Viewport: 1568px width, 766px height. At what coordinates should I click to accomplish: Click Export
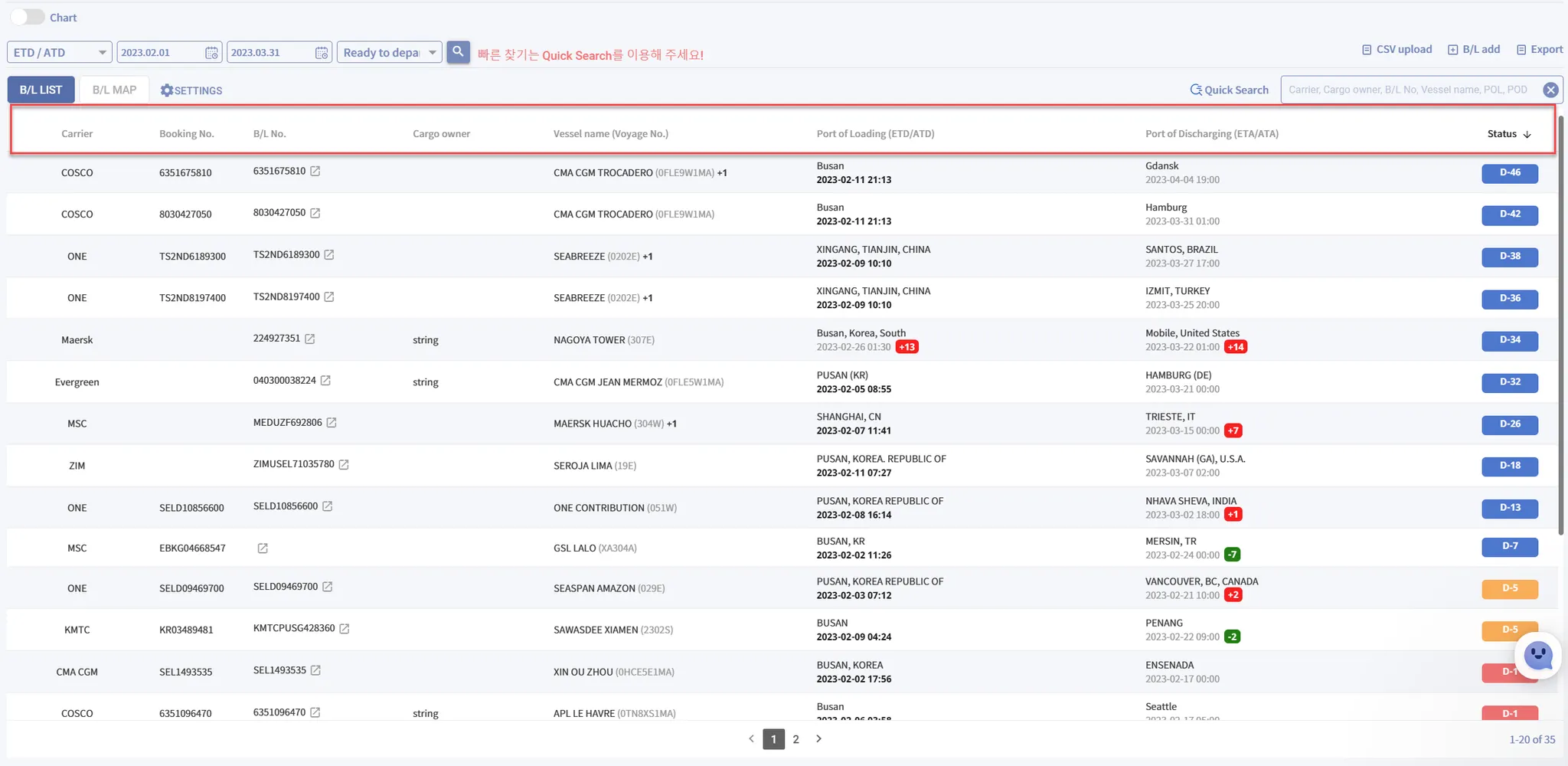[1540, 49]
